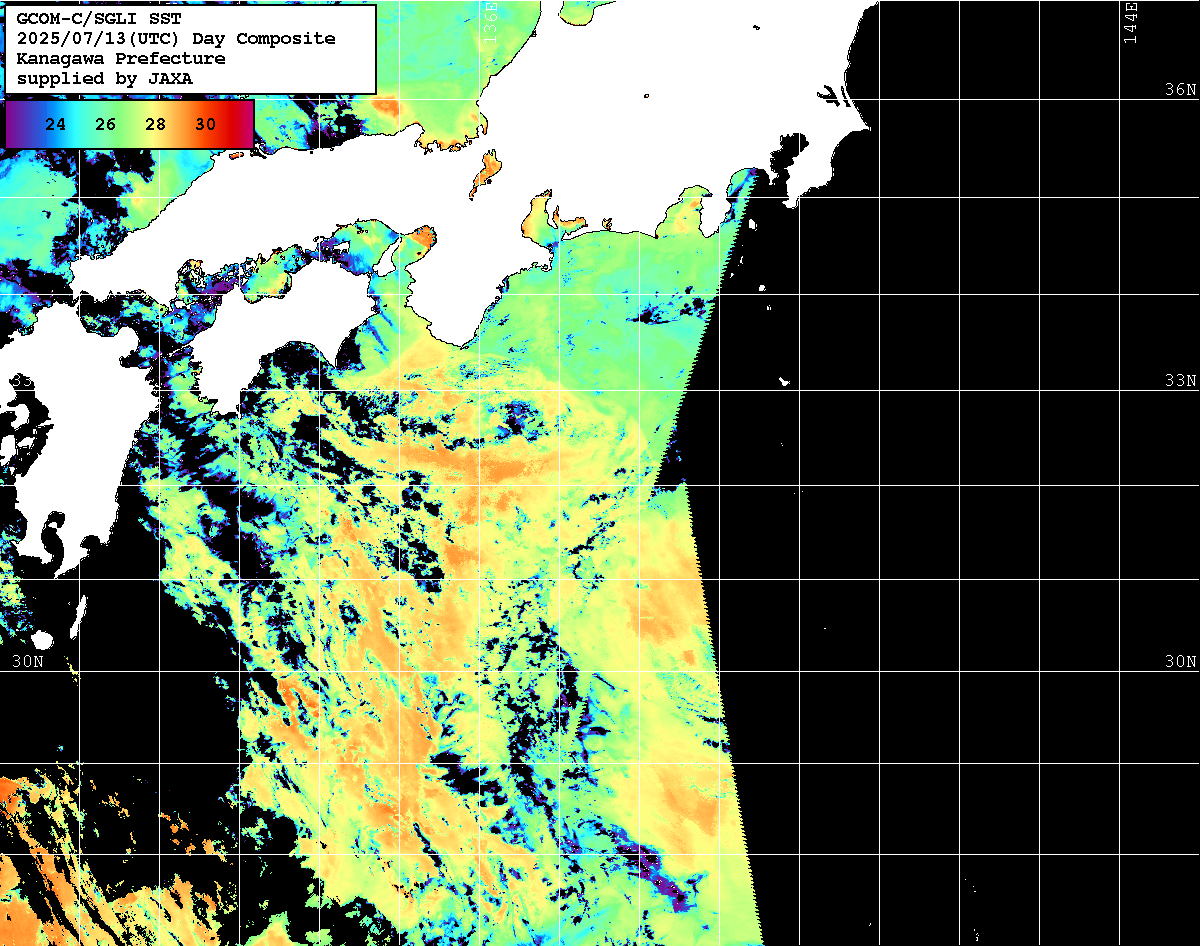Click the 'supplied by JAXA' credit text
The height and width of the screenshot is (946, 1200).
tap(105, 78)
